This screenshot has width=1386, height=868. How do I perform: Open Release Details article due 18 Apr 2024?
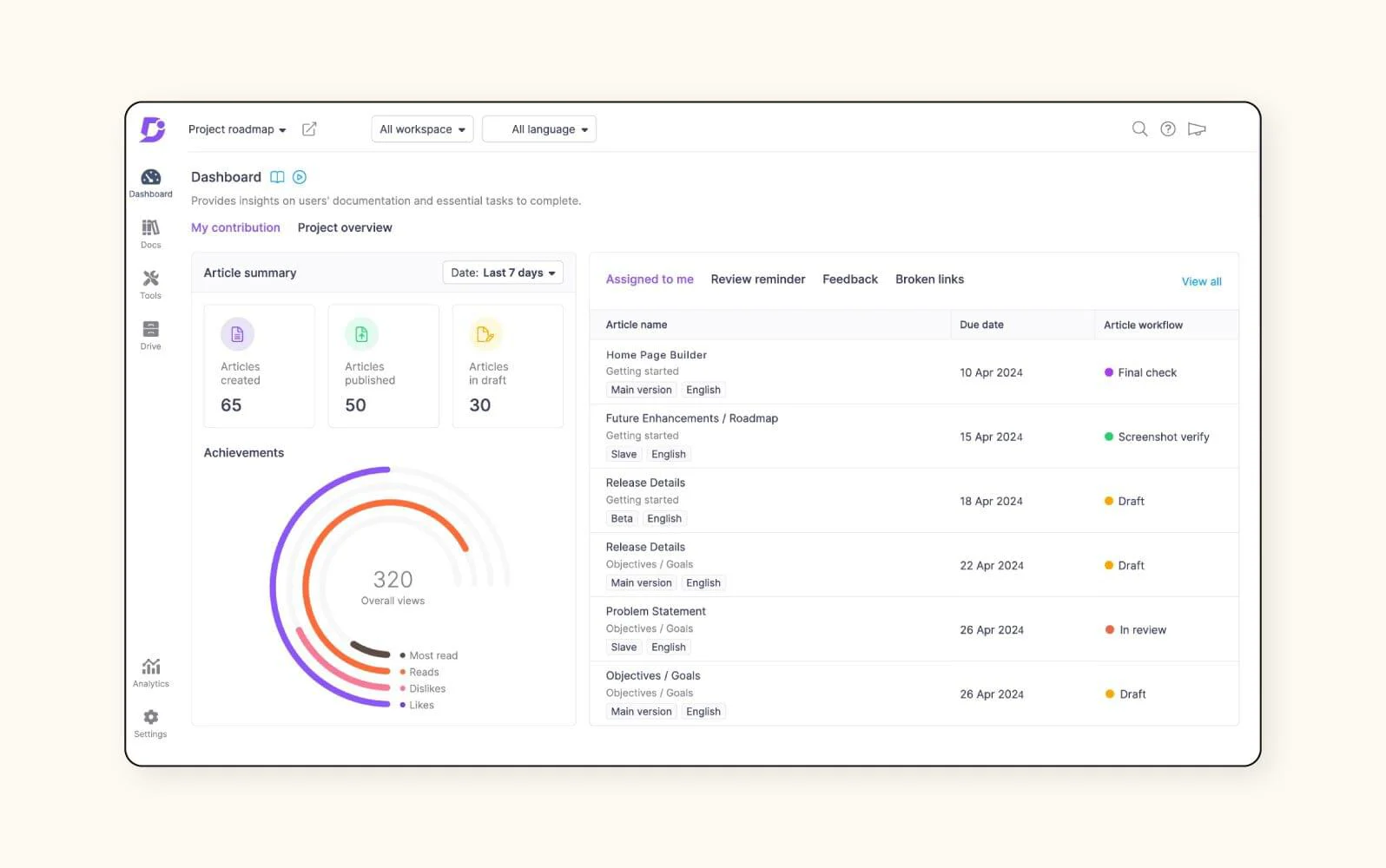645,483
